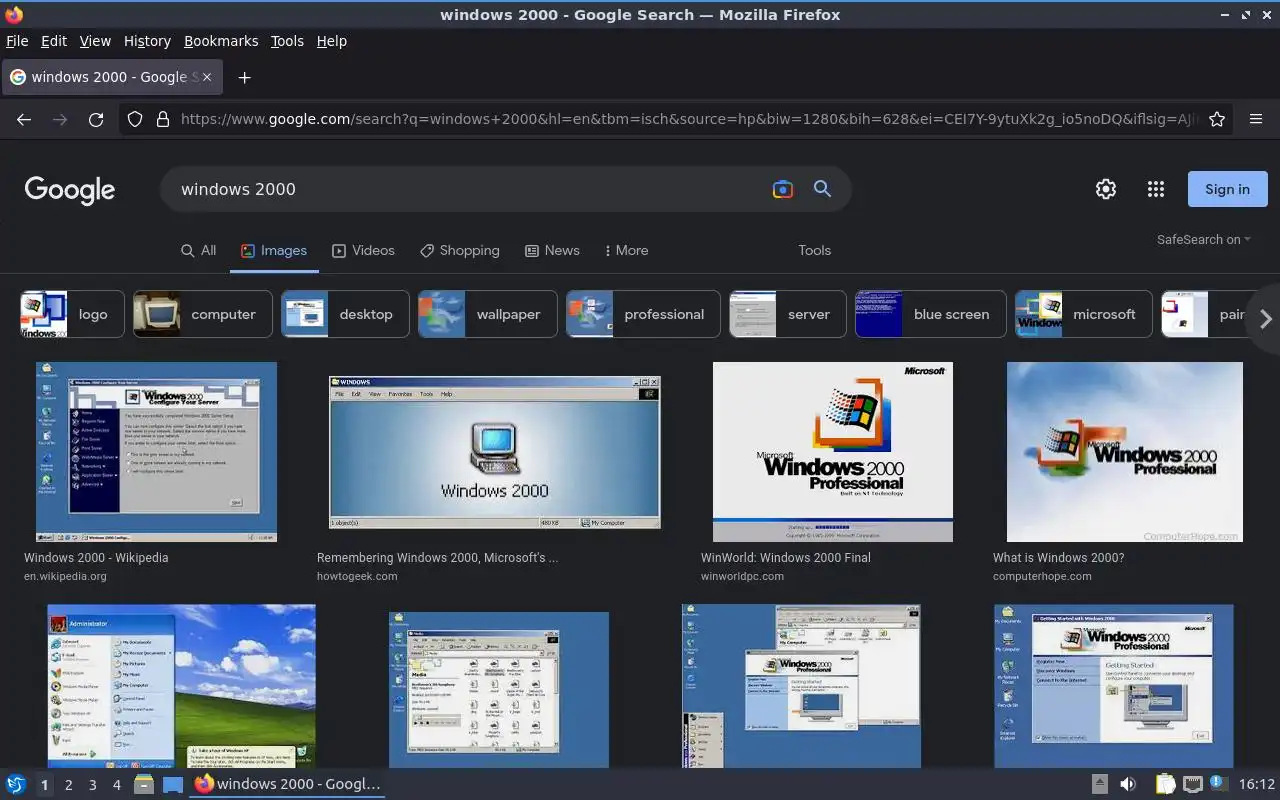Open the Tools menu in menu bar

click(x=287, y=41)
